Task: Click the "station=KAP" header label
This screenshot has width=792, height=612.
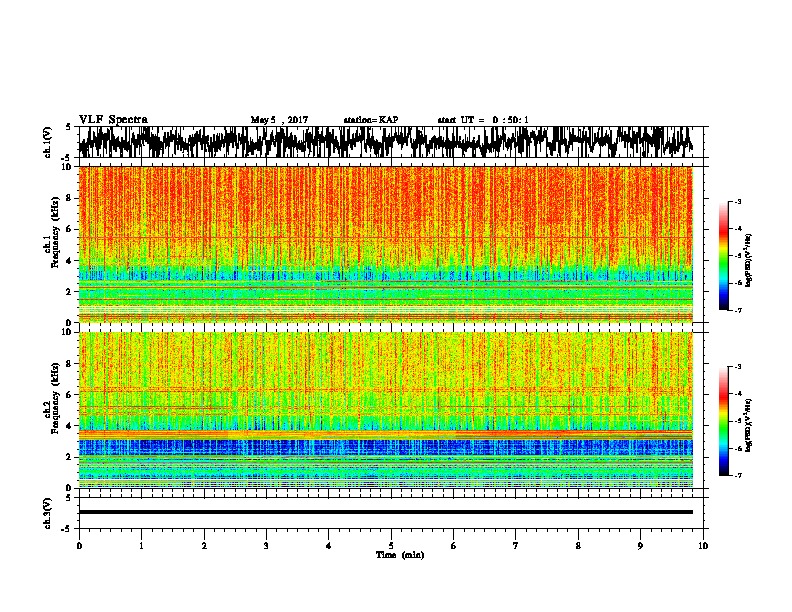Action: pyautogui.click(x=371, y=120)
